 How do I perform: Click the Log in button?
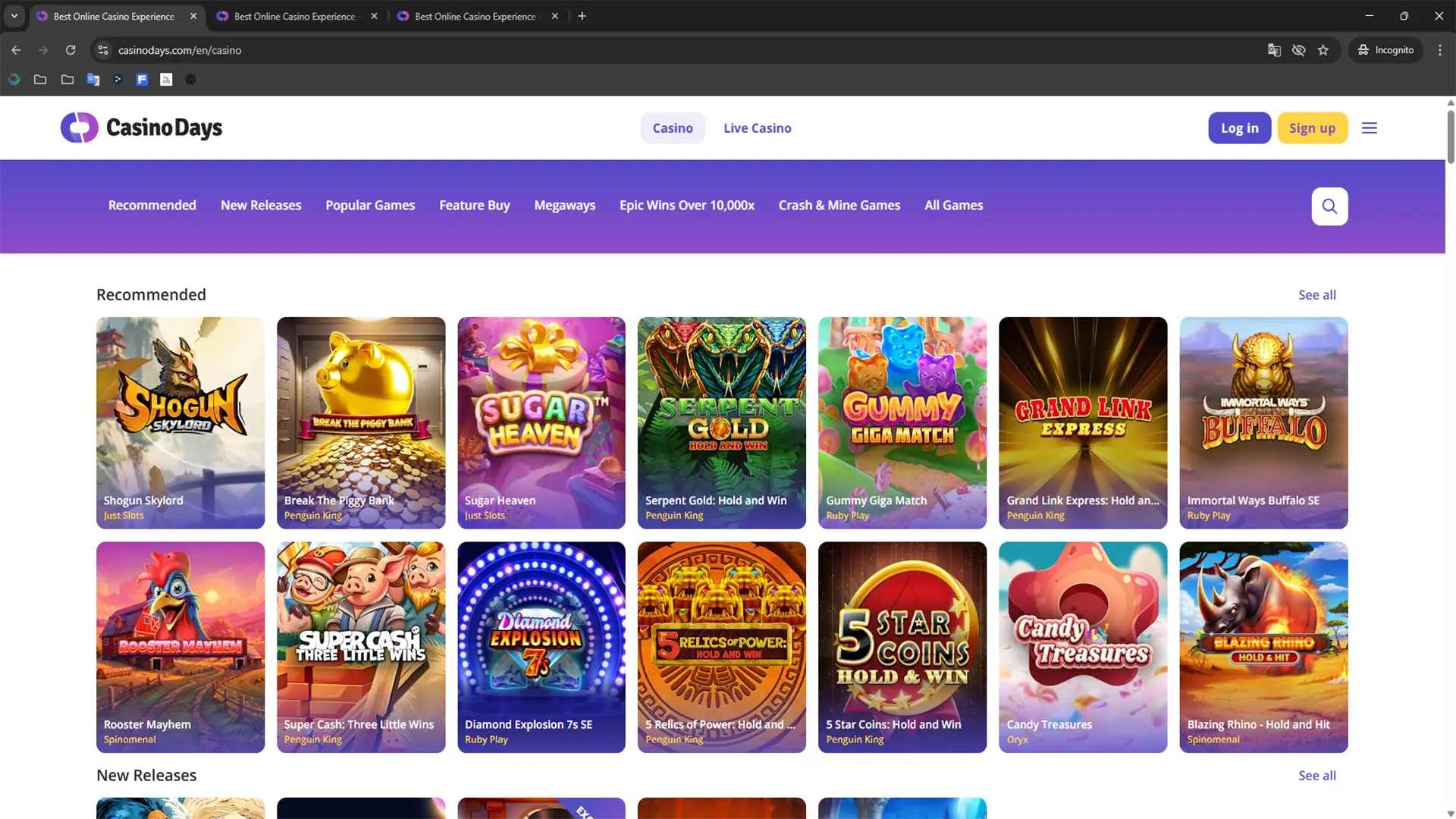pyautogui.click(x=1239, y=128)
